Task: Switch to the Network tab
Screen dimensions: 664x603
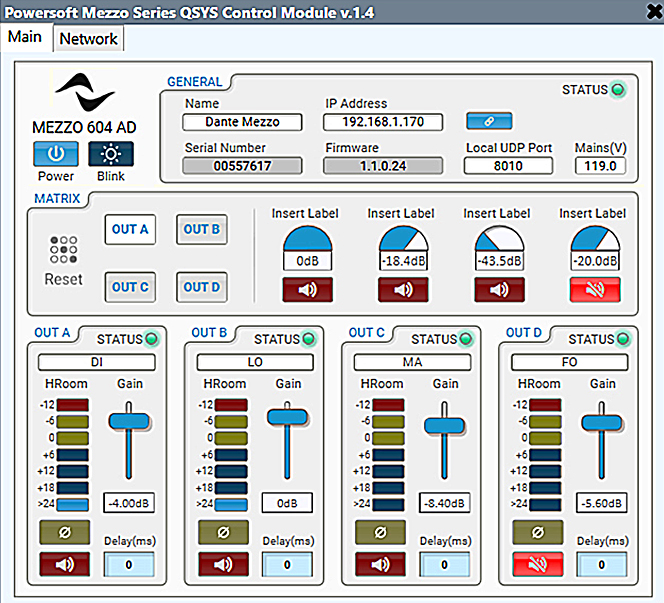Action: tap(89, 39)
